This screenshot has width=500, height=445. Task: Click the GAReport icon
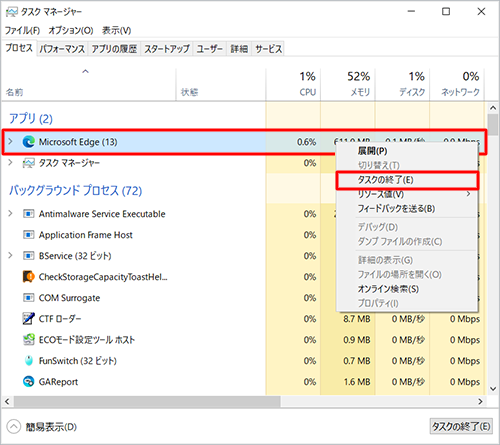click(28, 382)
